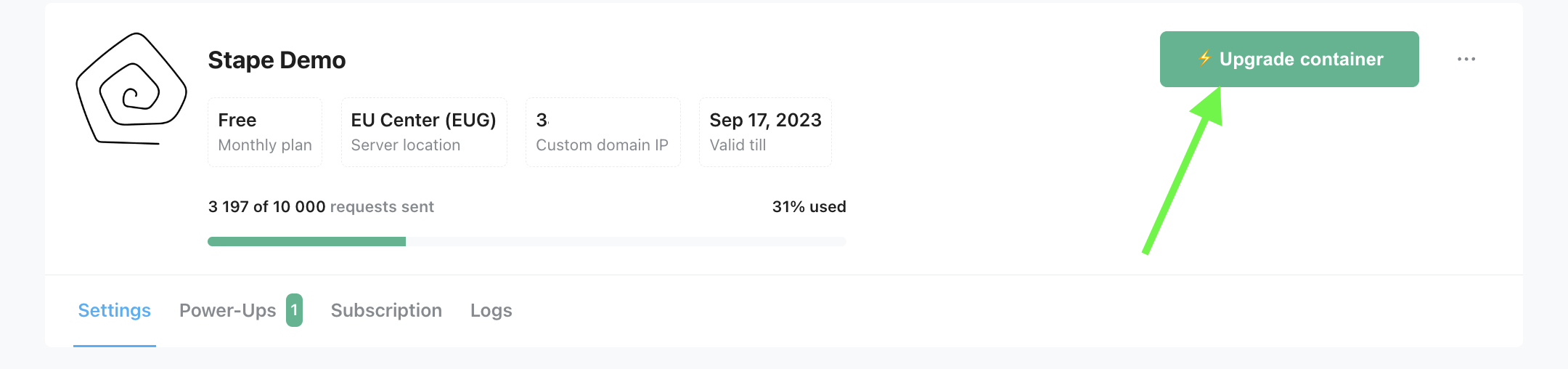Click the unfilled part of usage bar
This screenshot has width=1568, height=369.
point(626,241)
